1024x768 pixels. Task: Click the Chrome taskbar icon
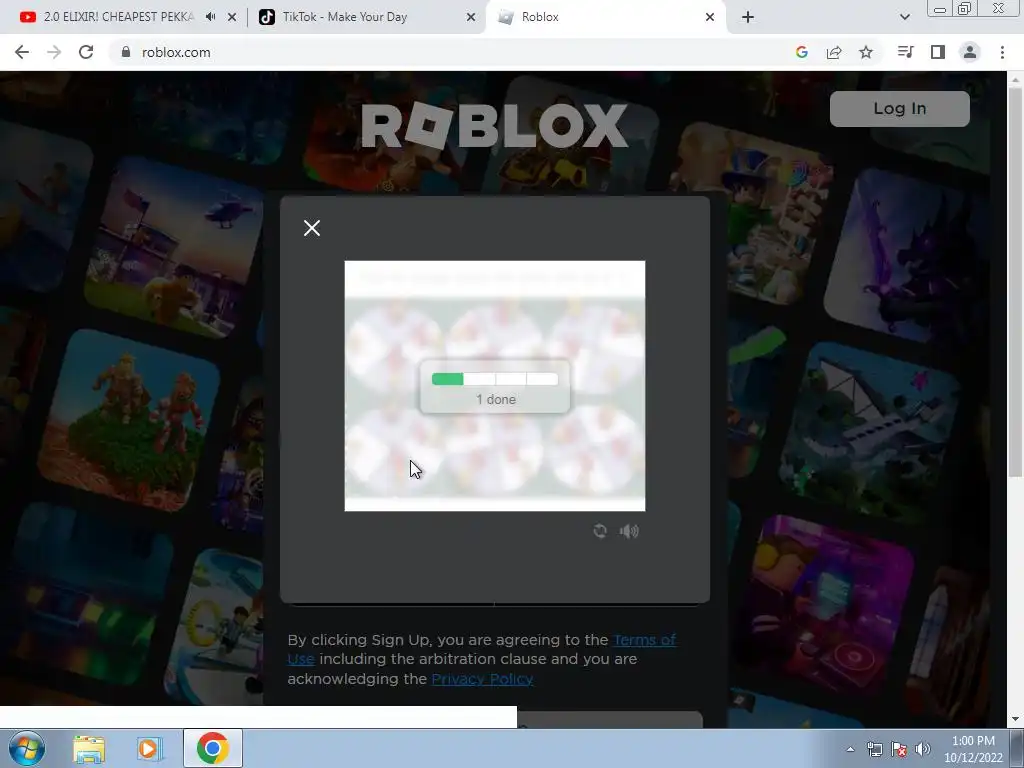tap(212, 748)
